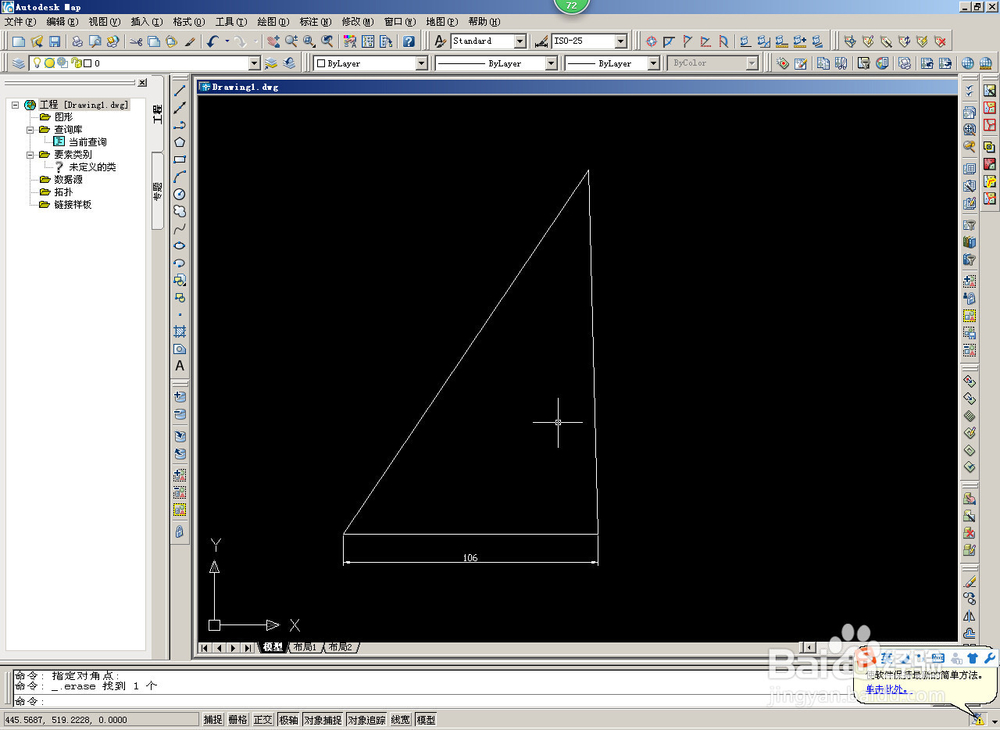Toggle 对象追踪 object tracking
Screen dimensions: 1000x730
pyautogui.click(x=367, y=720)
